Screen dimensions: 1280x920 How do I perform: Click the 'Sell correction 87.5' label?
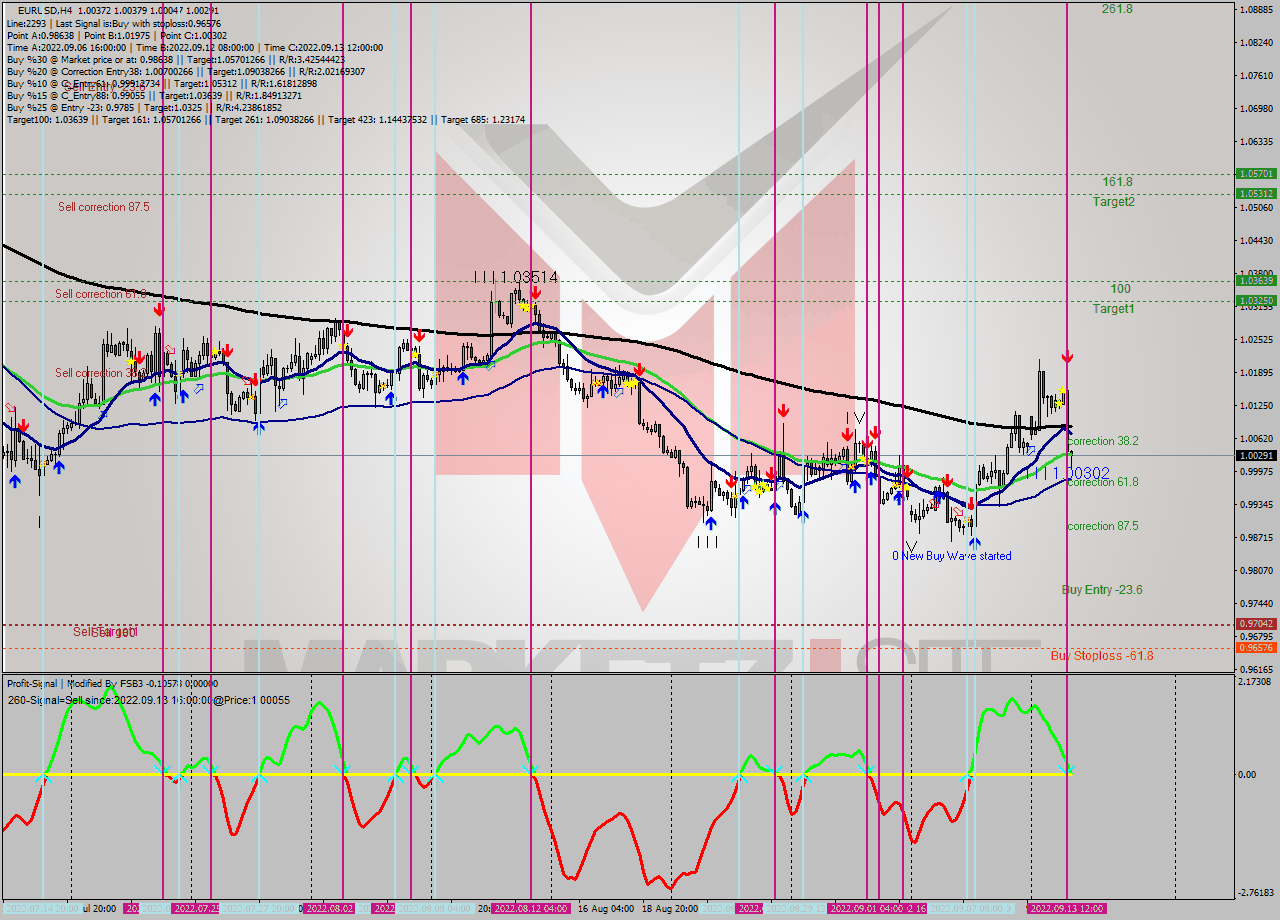(103, 207)
